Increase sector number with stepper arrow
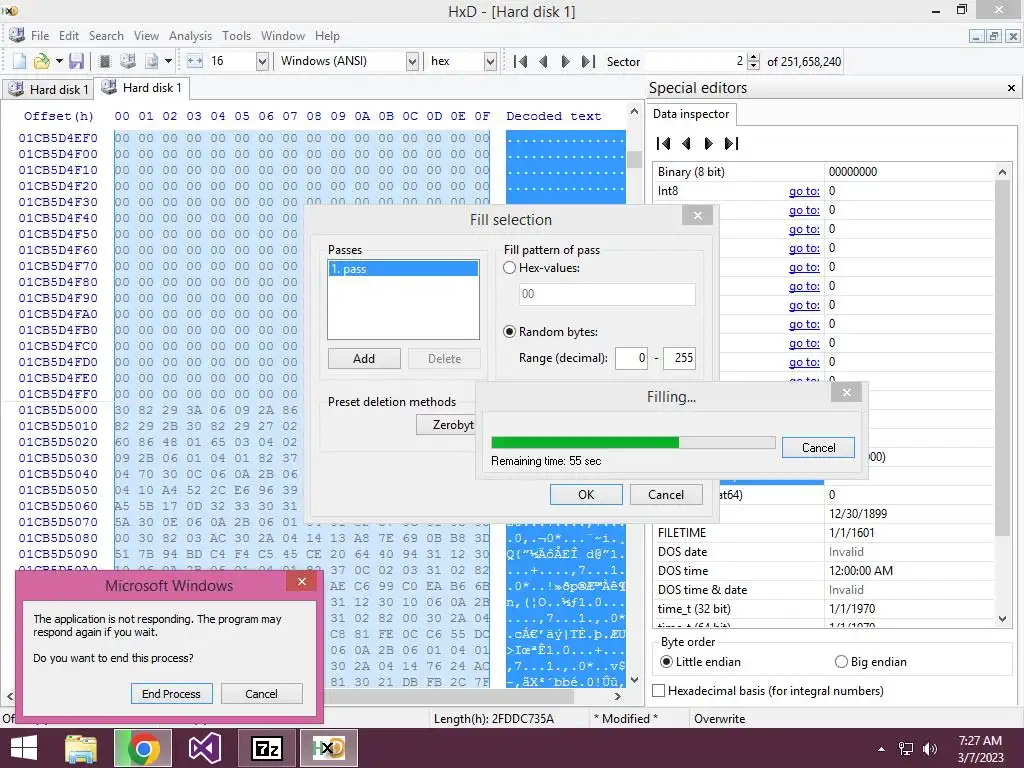Image resolution: width=1024 pixels, height=768 pixels. click(x=754, y=57)
